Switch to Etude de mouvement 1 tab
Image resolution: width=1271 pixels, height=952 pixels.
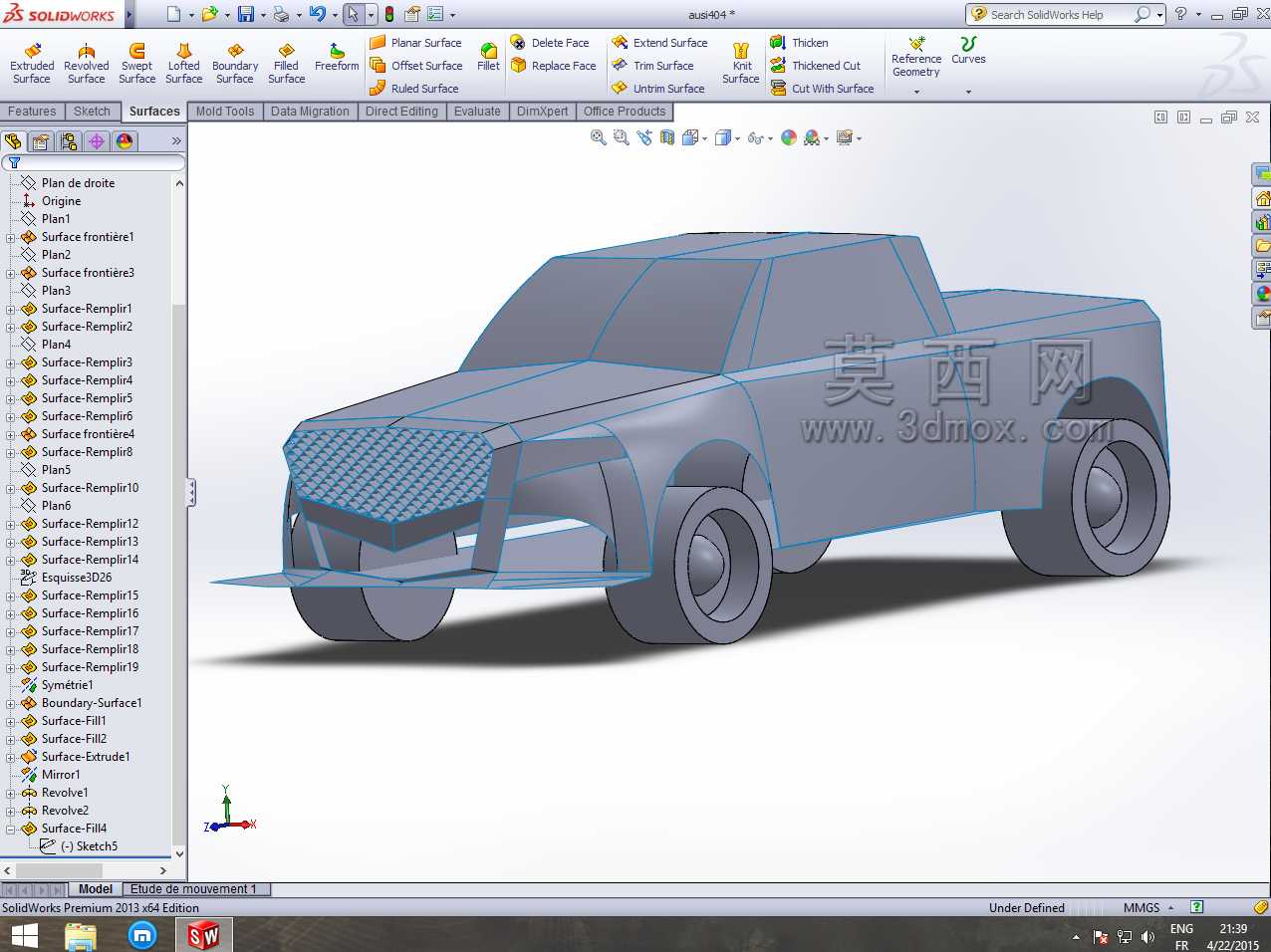pyautogui.click(x=193, y=889)
